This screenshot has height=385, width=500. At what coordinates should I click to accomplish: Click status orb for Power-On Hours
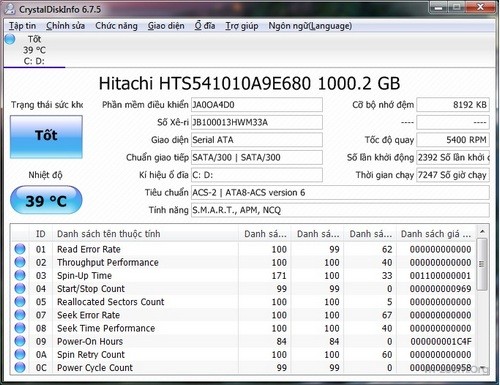click(20, 341)
